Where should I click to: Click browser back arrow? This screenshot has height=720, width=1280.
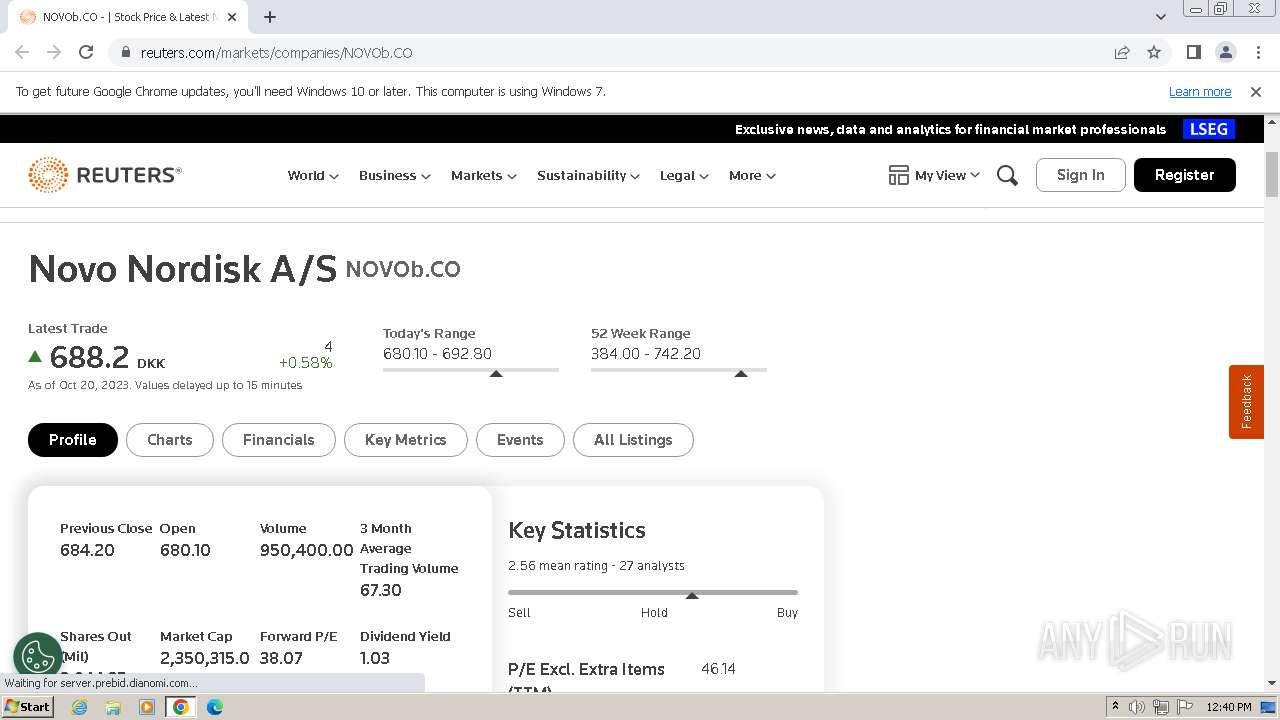22,52
